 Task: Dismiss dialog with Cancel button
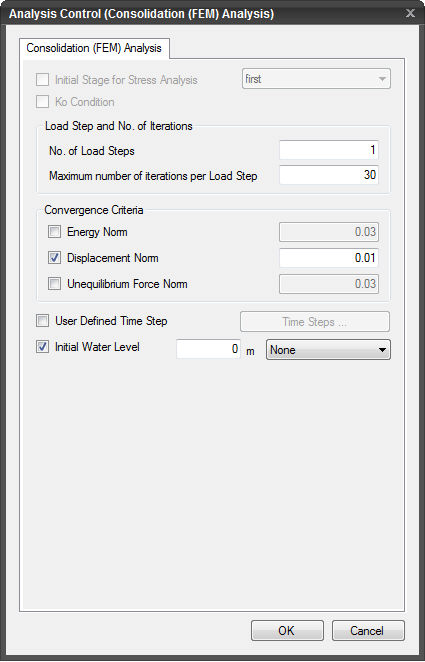coord(368,631)
